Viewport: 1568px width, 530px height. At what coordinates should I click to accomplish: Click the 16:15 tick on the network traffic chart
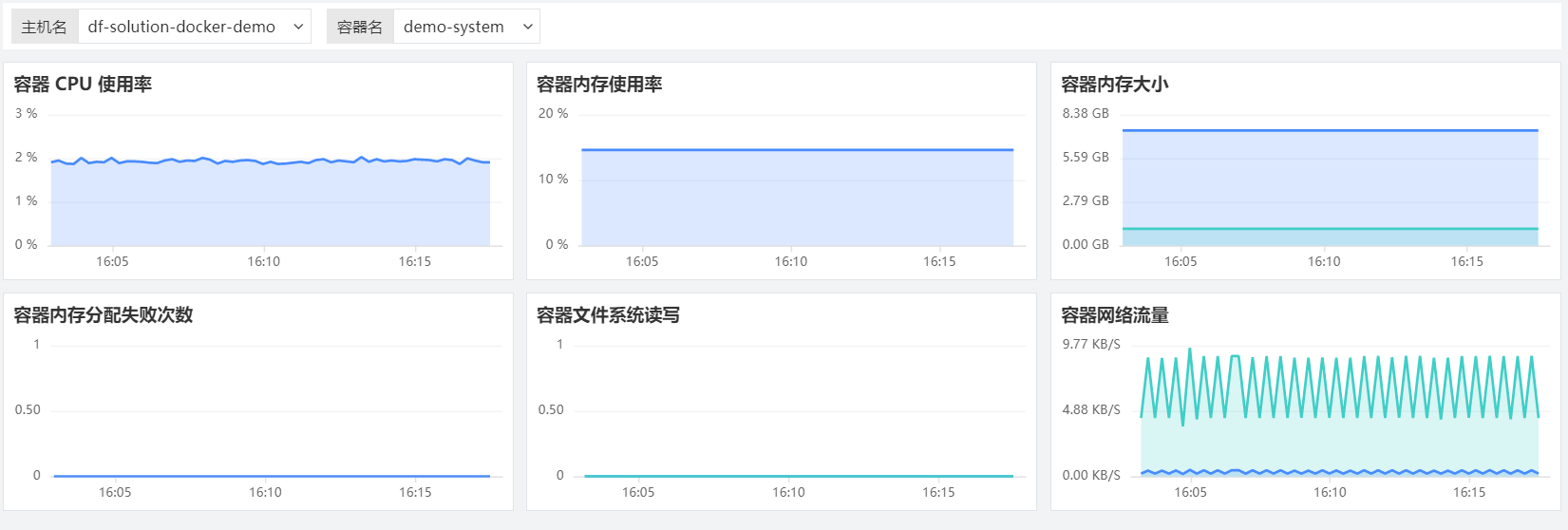point(1468,492)
